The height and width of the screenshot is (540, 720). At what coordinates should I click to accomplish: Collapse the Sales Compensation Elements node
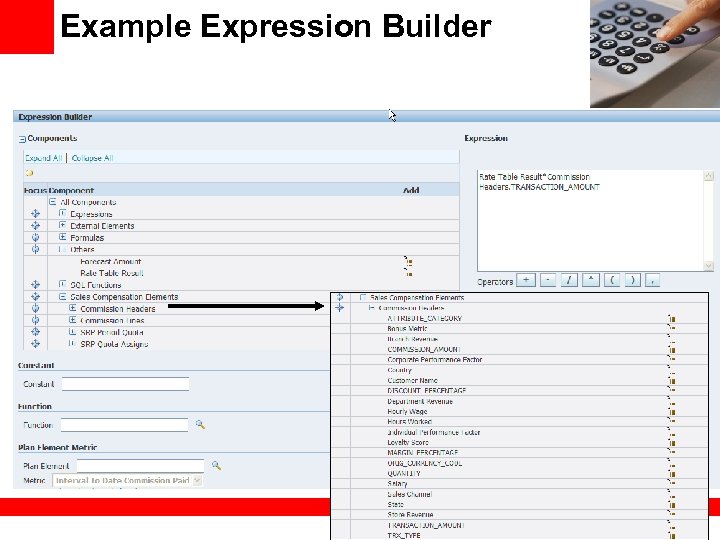point(62,297)
